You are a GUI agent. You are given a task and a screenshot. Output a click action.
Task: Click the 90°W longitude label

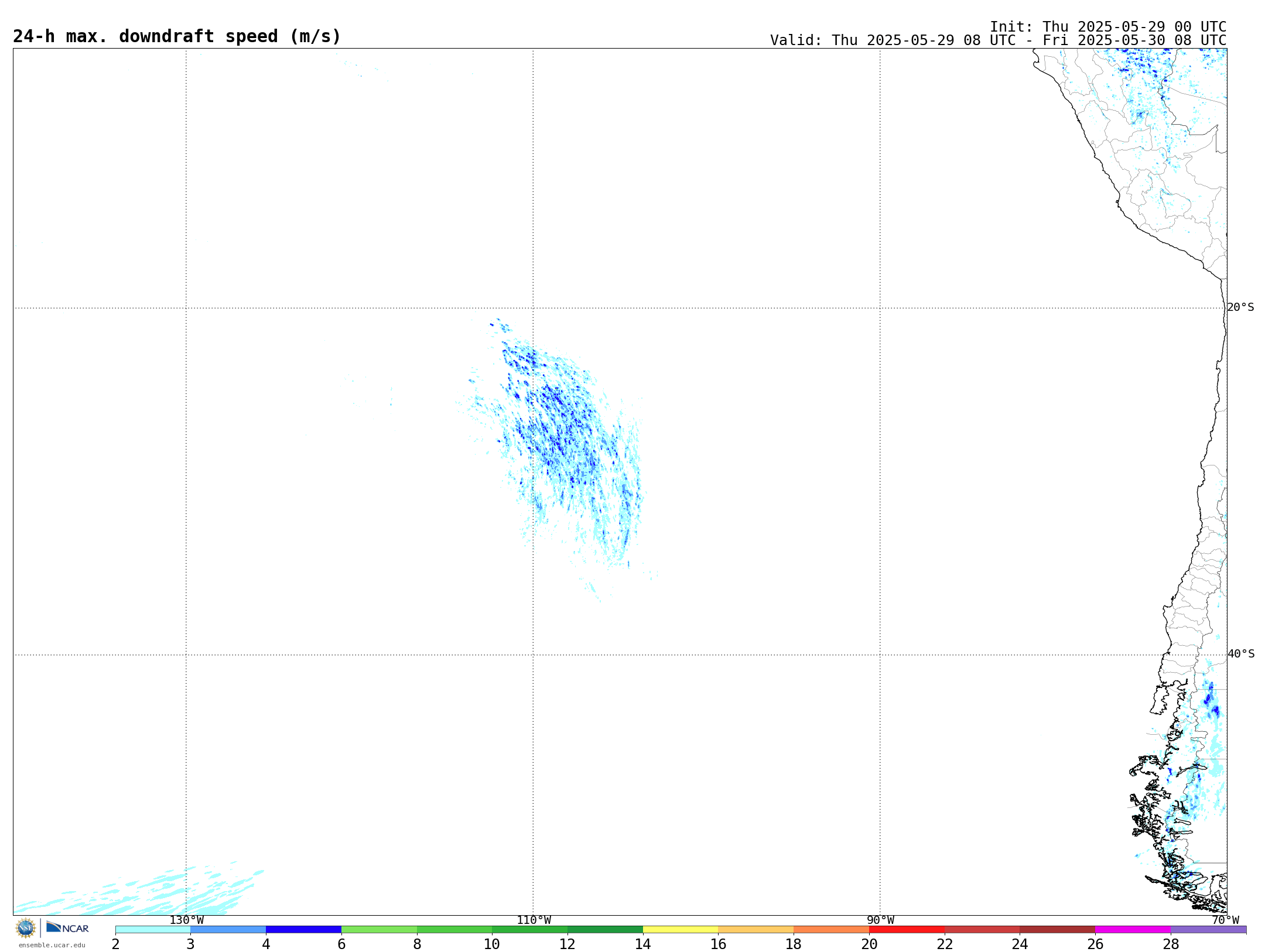click(x=880, y=920)
